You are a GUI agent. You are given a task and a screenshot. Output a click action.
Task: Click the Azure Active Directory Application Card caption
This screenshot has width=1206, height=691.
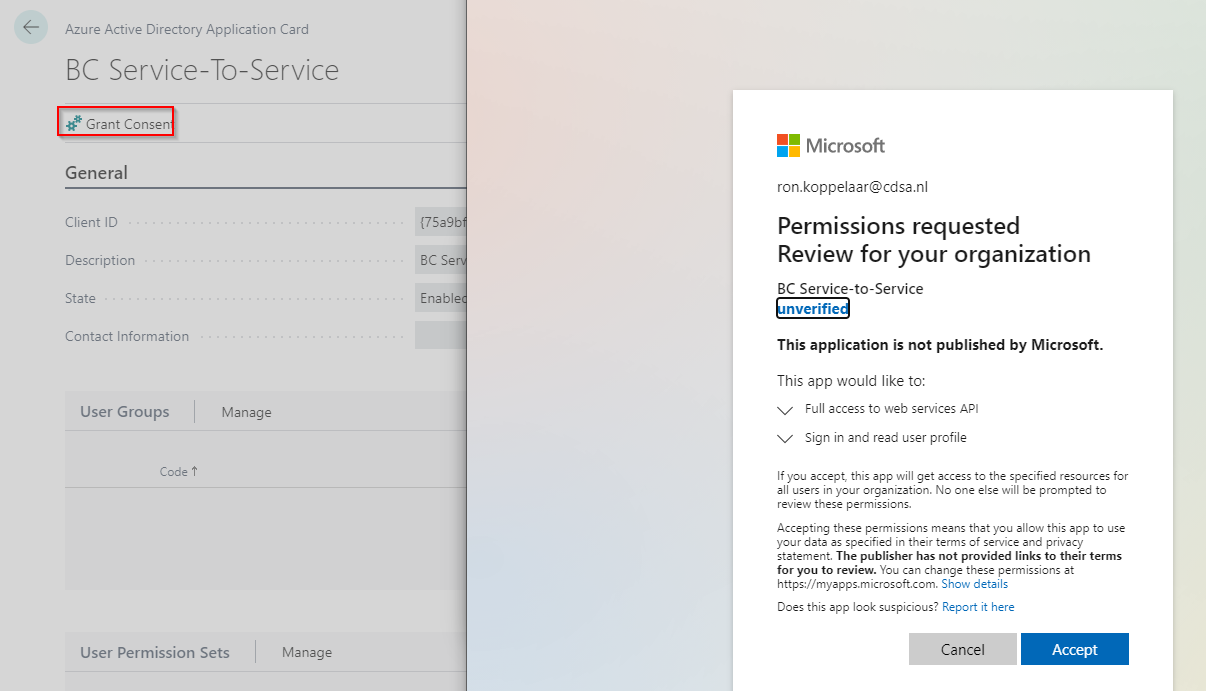coord(187,29)
